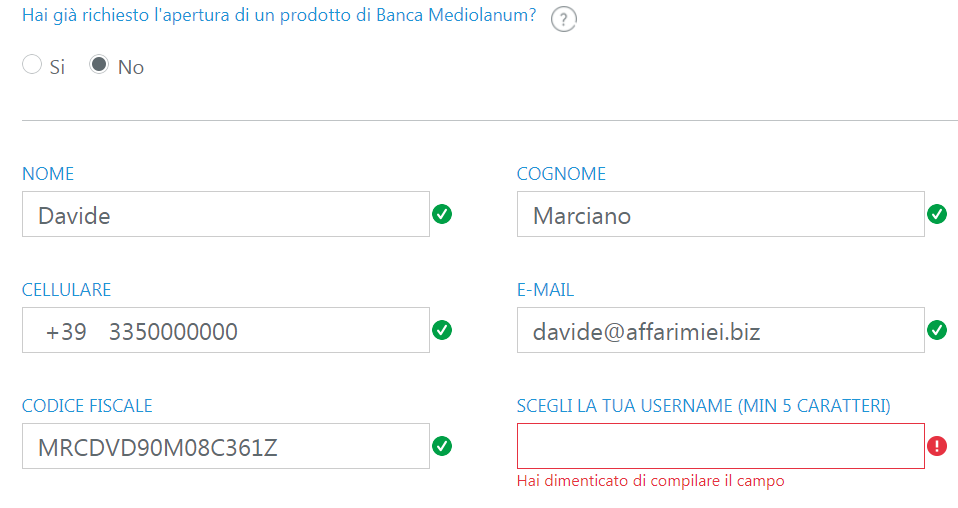The width and height of the screenshot is (958, 508).
Task: Click the +39 country prefix
Action: point(66,331)
